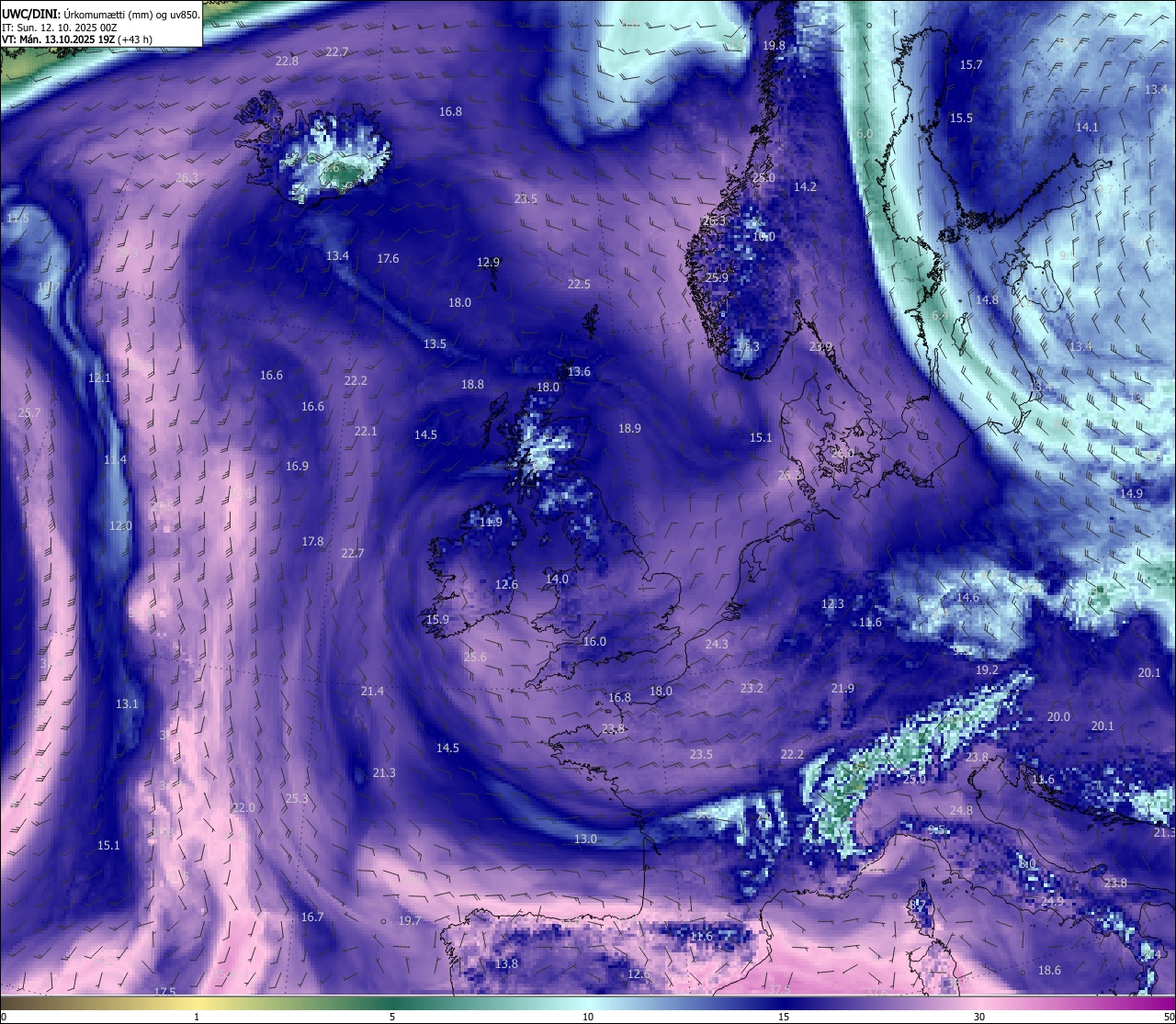Click the 17.5 value label
This screenshot has height=1024, width=1176.
coord(164,993)
